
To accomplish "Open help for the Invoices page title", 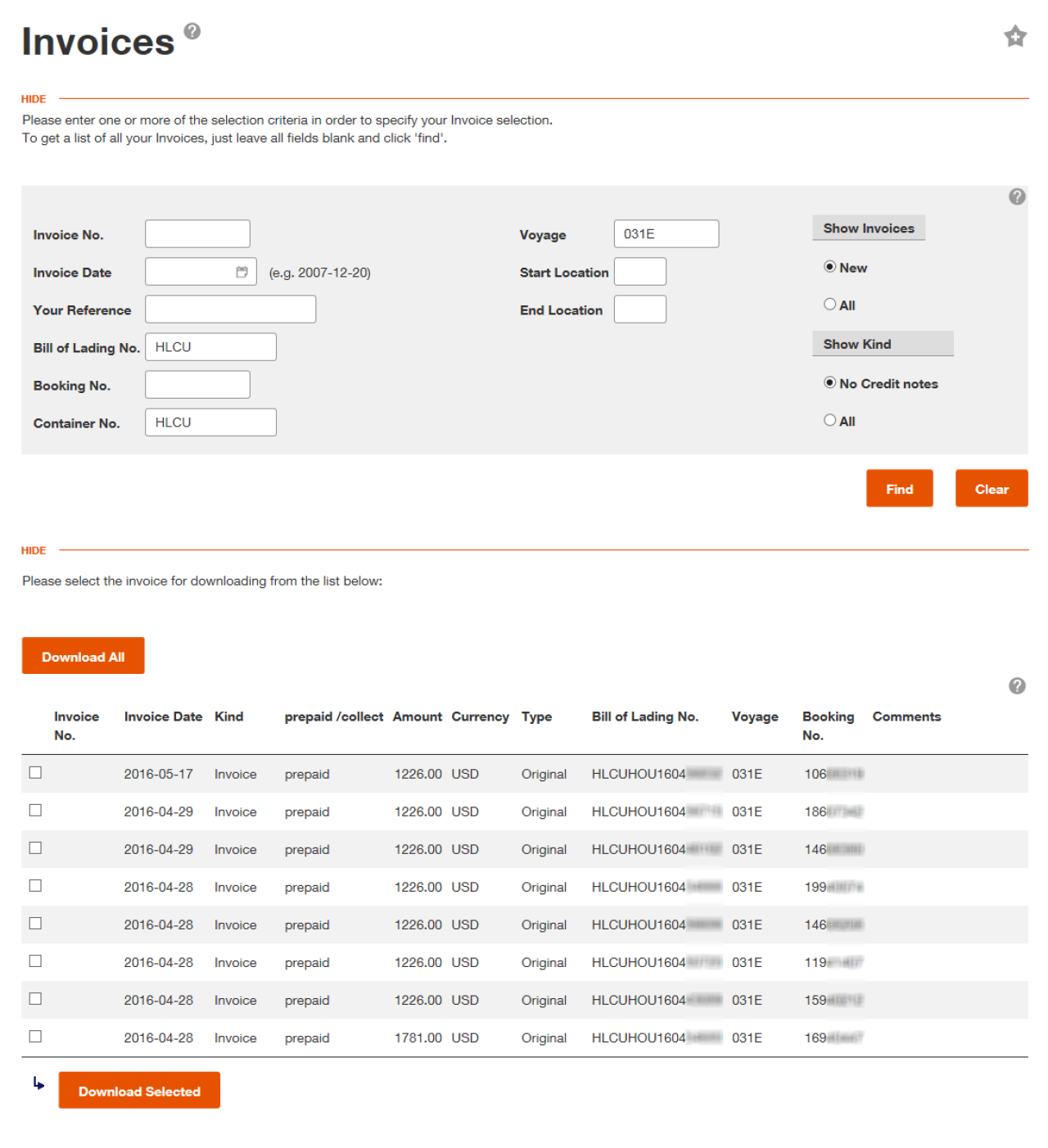I will point(191,31).
